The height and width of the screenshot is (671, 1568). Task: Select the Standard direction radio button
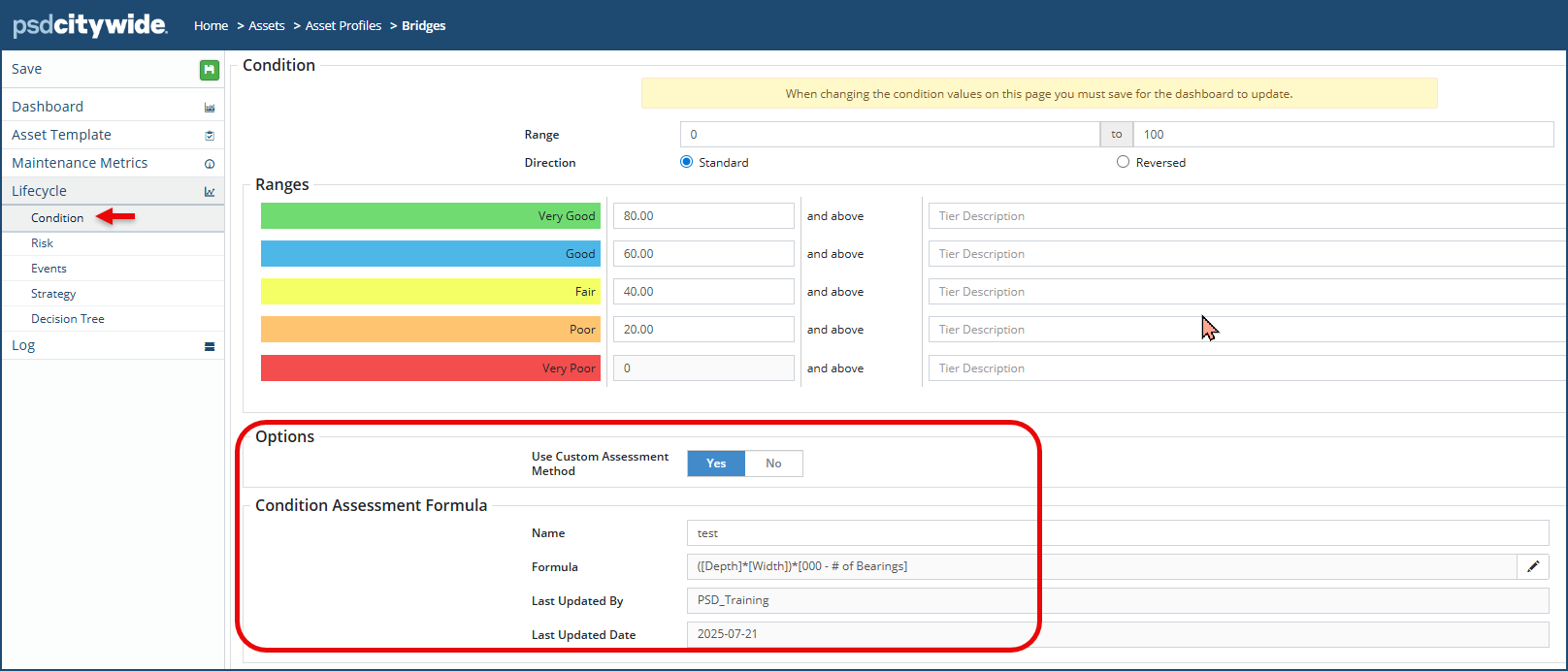click(x=687, y=162)
